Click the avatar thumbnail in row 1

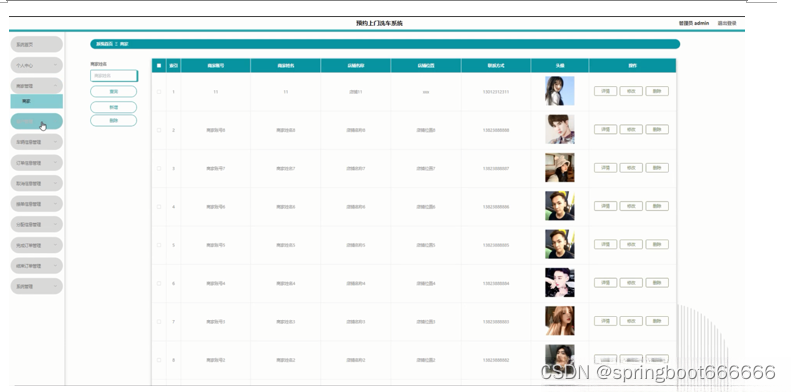click(x=559, y=91)
